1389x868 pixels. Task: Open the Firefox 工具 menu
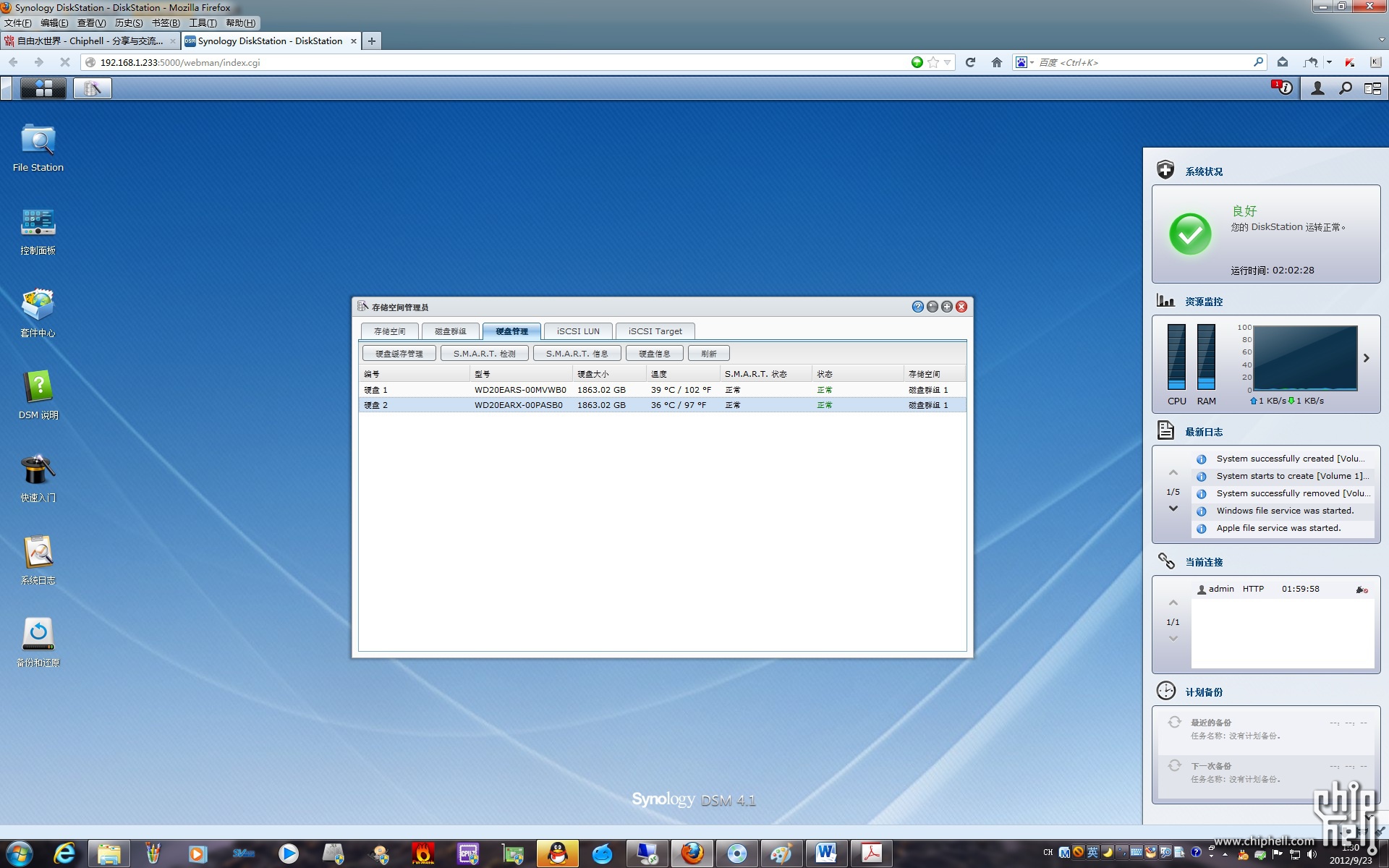pyautogui.click(x=203, y=23)
